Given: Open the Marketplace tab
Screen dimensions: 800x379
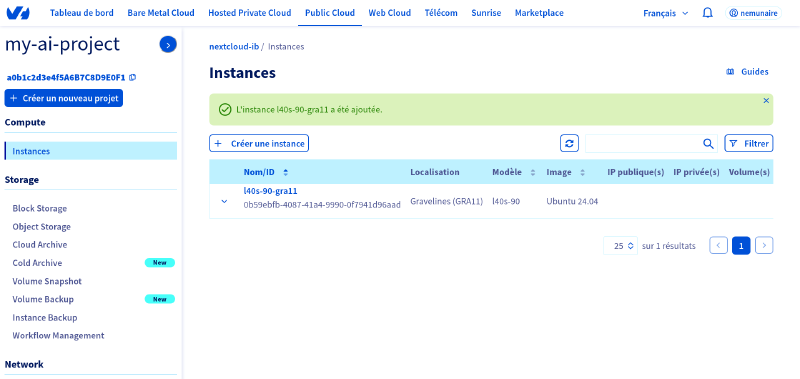Looking at the screenshot, I should point(539,13).
